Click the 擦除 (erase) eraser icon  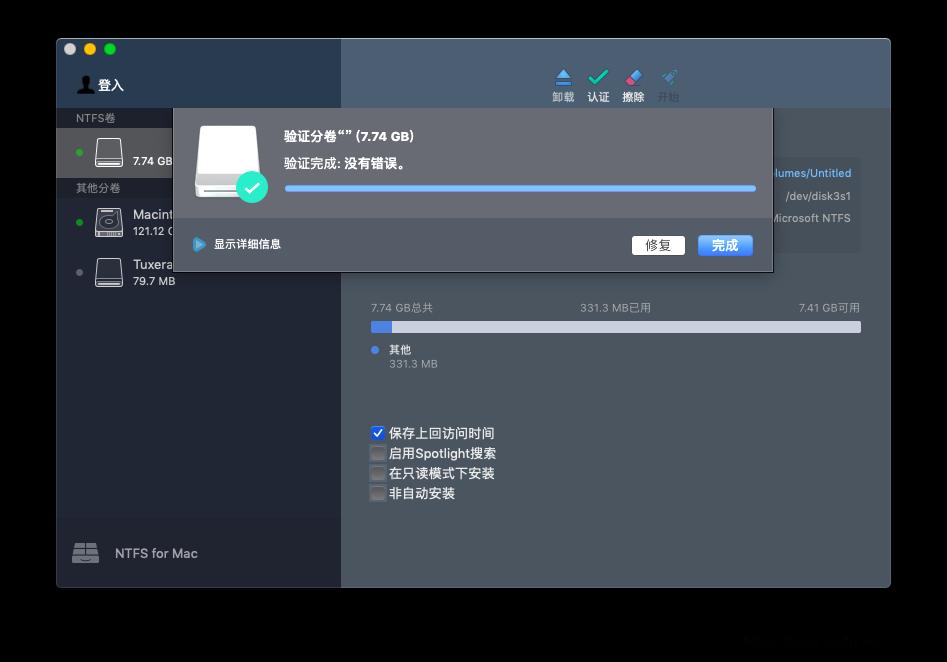click(633, 77)
